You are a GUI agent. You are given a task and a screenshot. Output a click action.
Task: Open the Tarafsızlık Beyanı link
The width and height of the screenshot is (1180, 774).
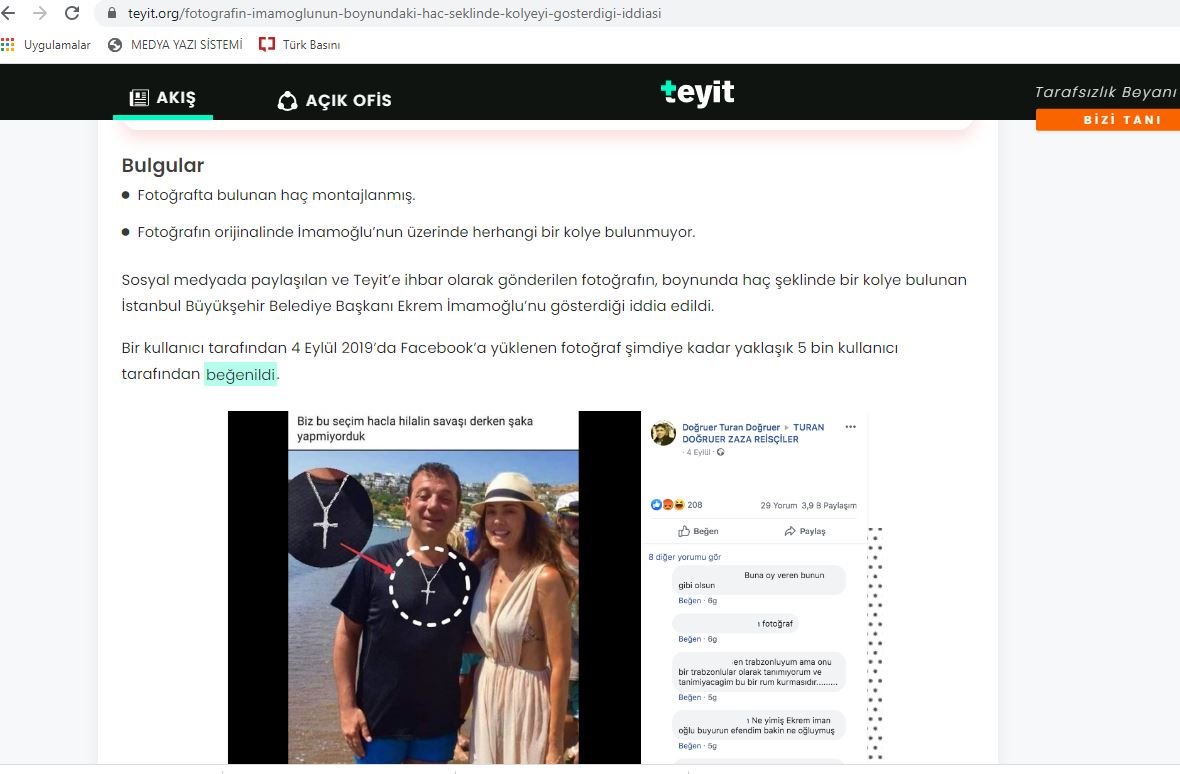point(1105,92)
